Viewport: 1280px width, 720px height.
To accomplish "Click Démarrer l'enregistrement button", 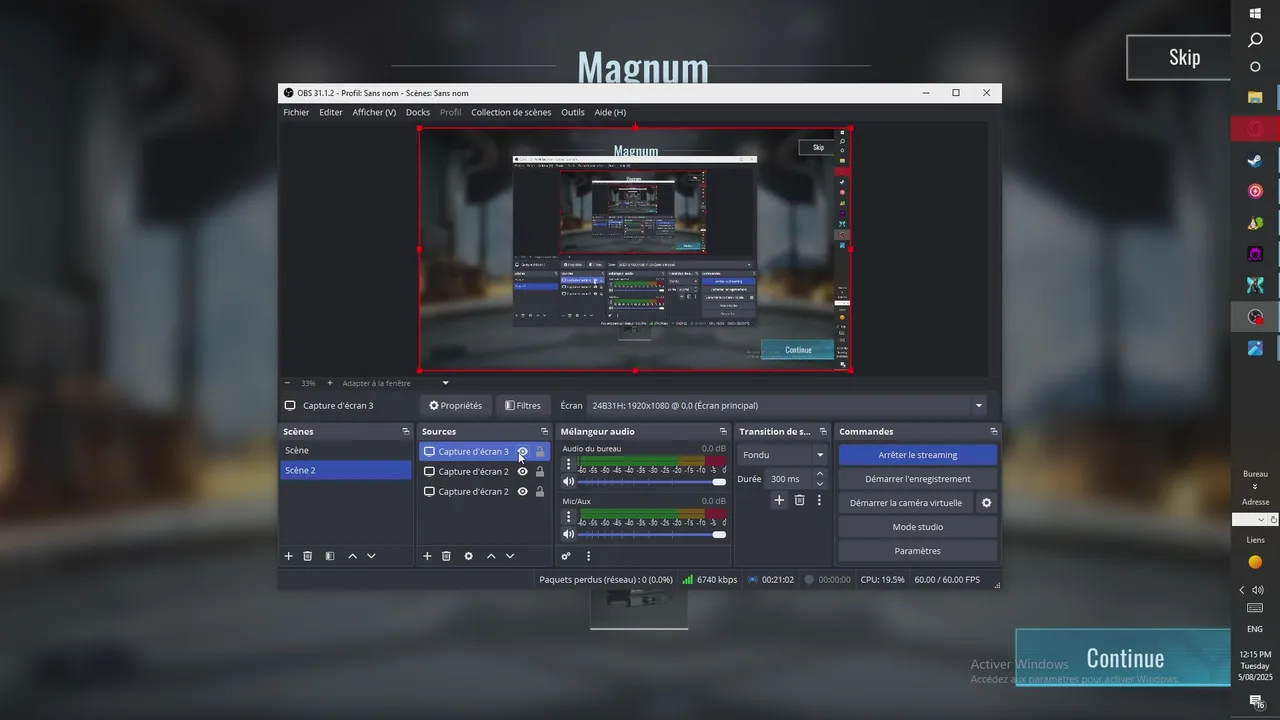I will pos(918,479).
